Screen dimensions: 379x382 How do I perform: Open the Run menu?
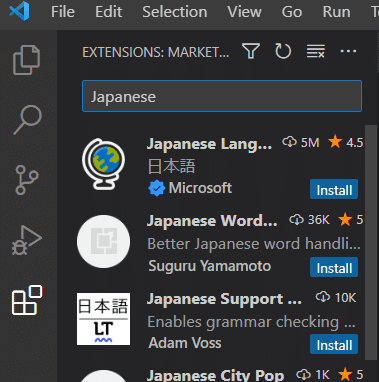336,12
